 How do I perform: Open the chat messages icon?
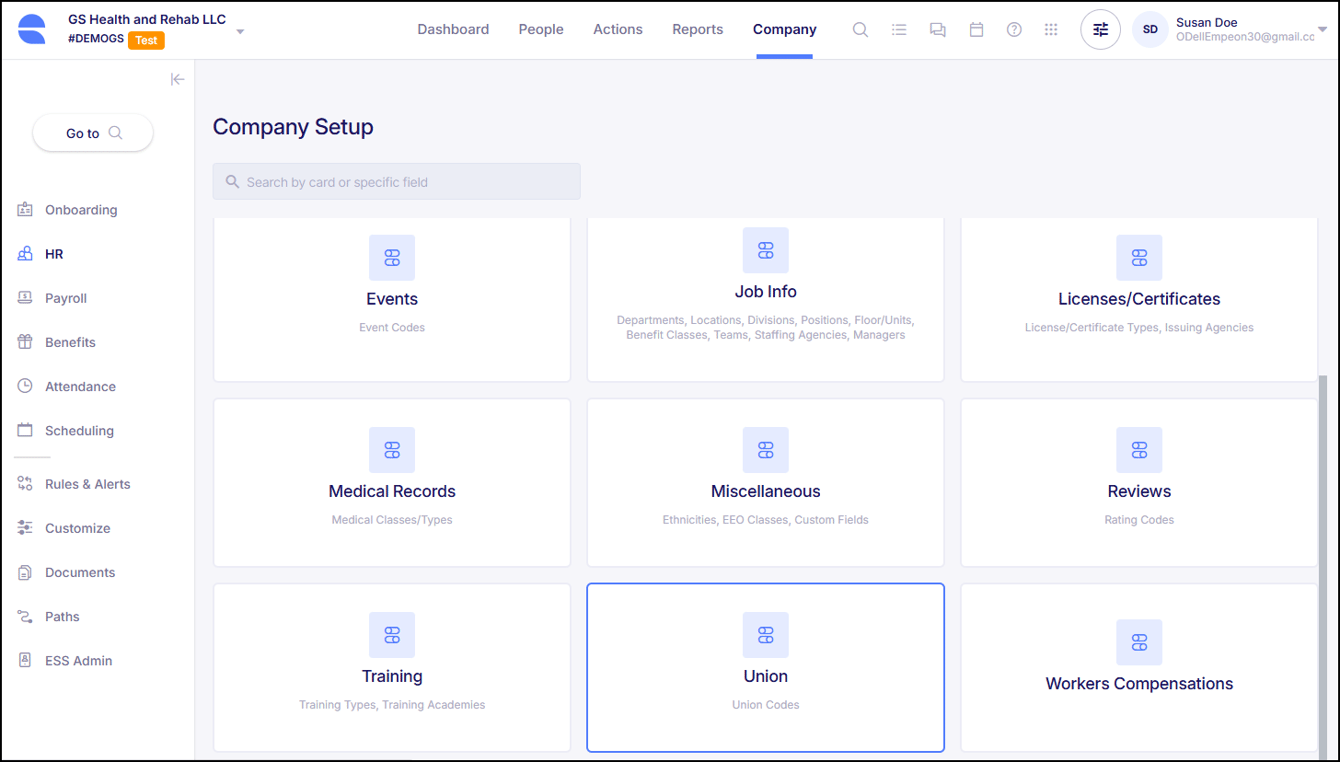(937, 30)
